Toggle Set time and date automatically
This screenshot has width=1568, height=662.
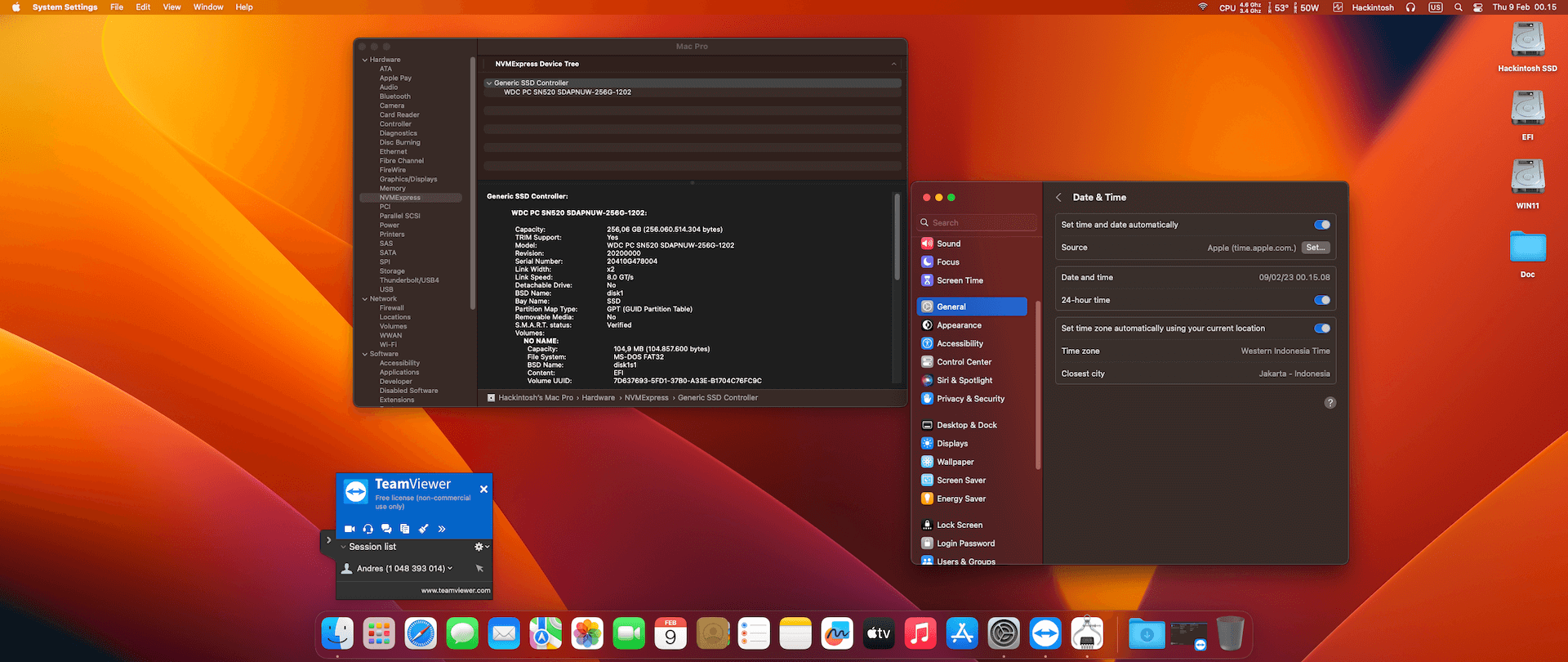(1322, 225)
